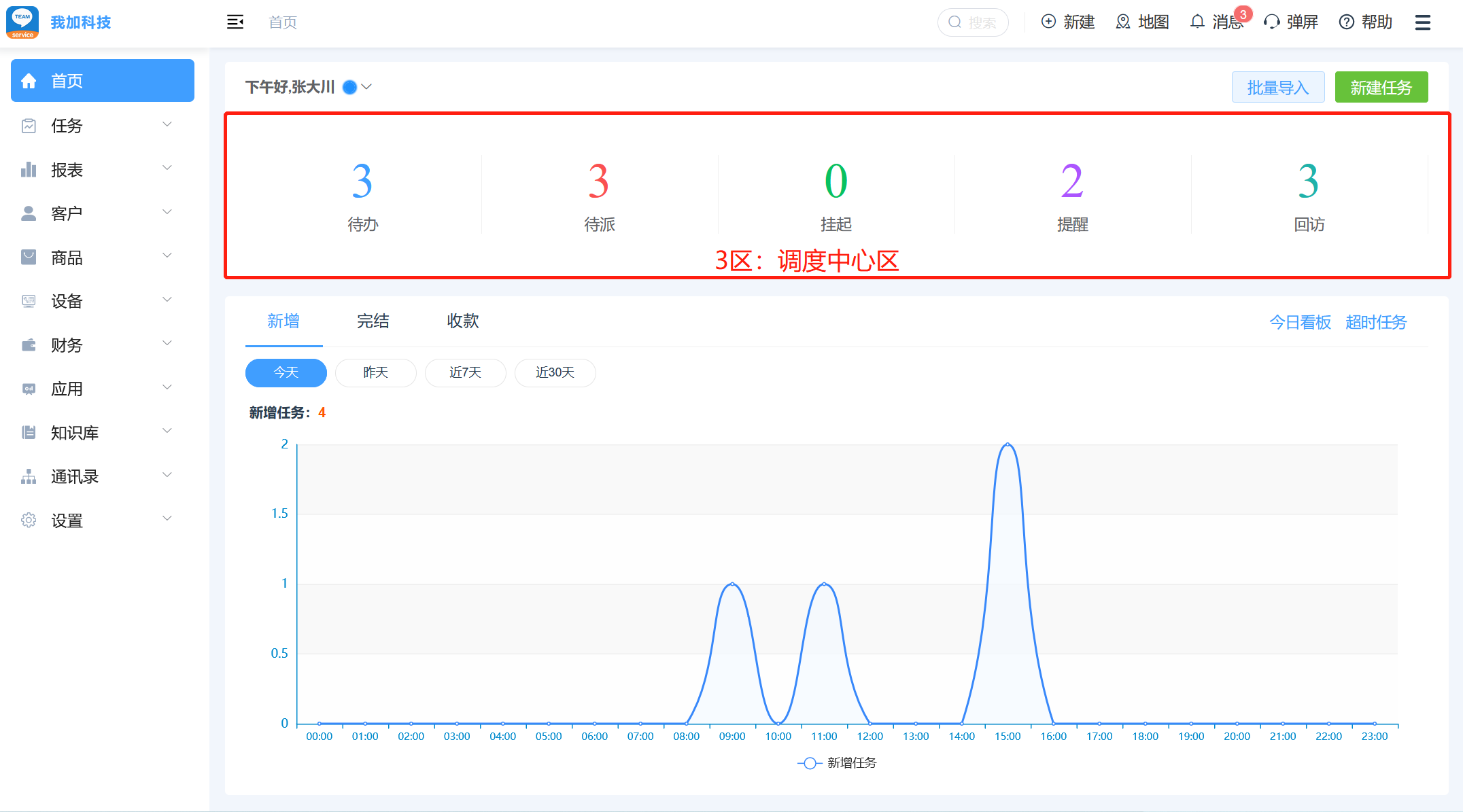Collapse sidebar with the fold menu icon

point(235,22)
